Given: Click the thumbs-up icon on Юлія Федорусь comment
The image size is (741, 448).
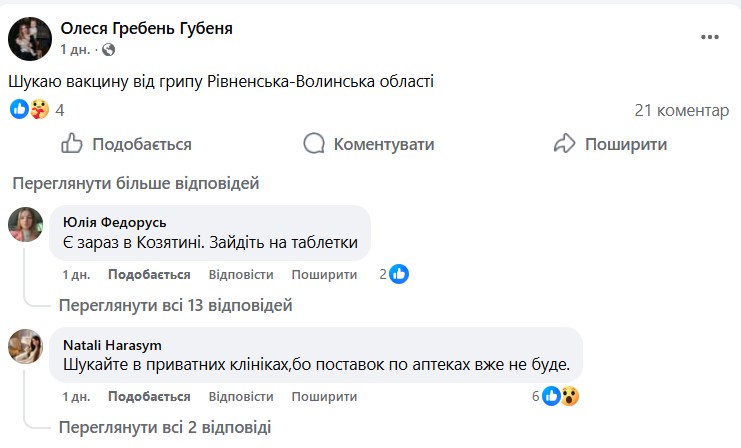Looking at the screenshot, I should tap(399, 274).
